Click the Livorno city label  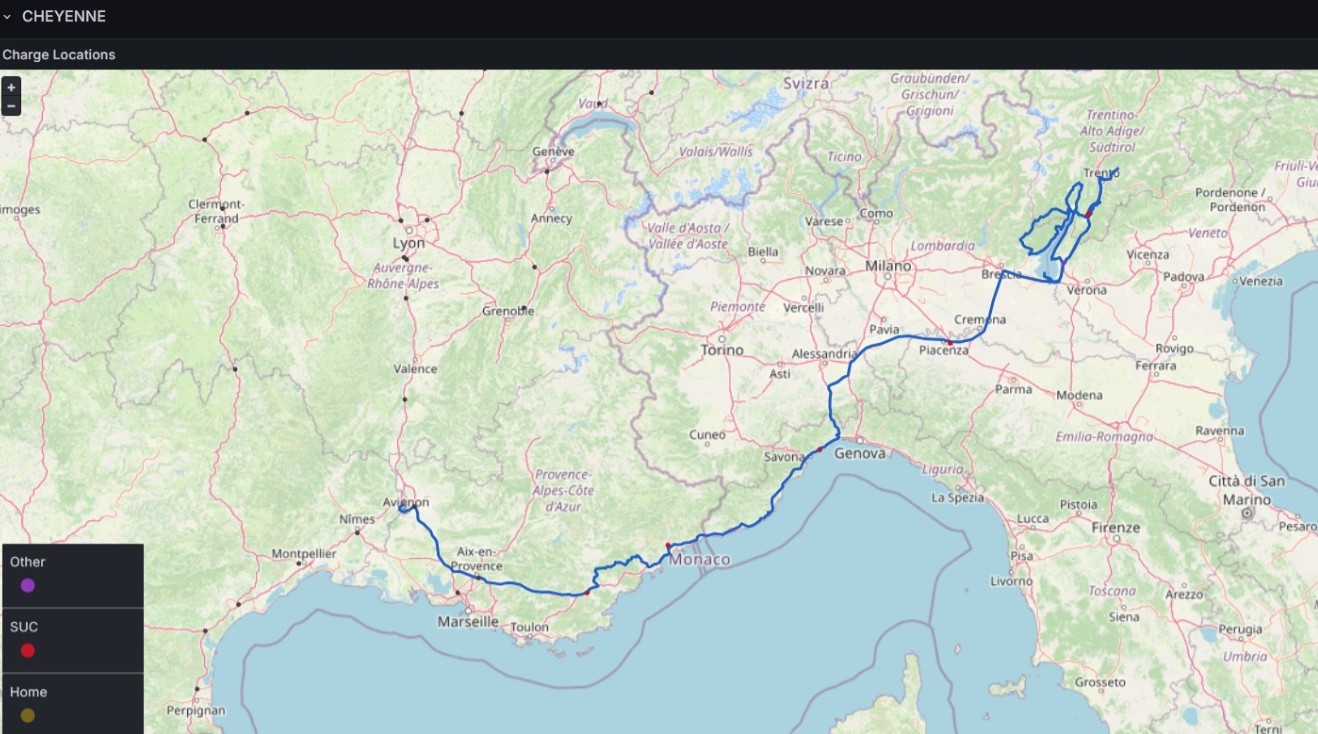click(x=1012, y=580)
